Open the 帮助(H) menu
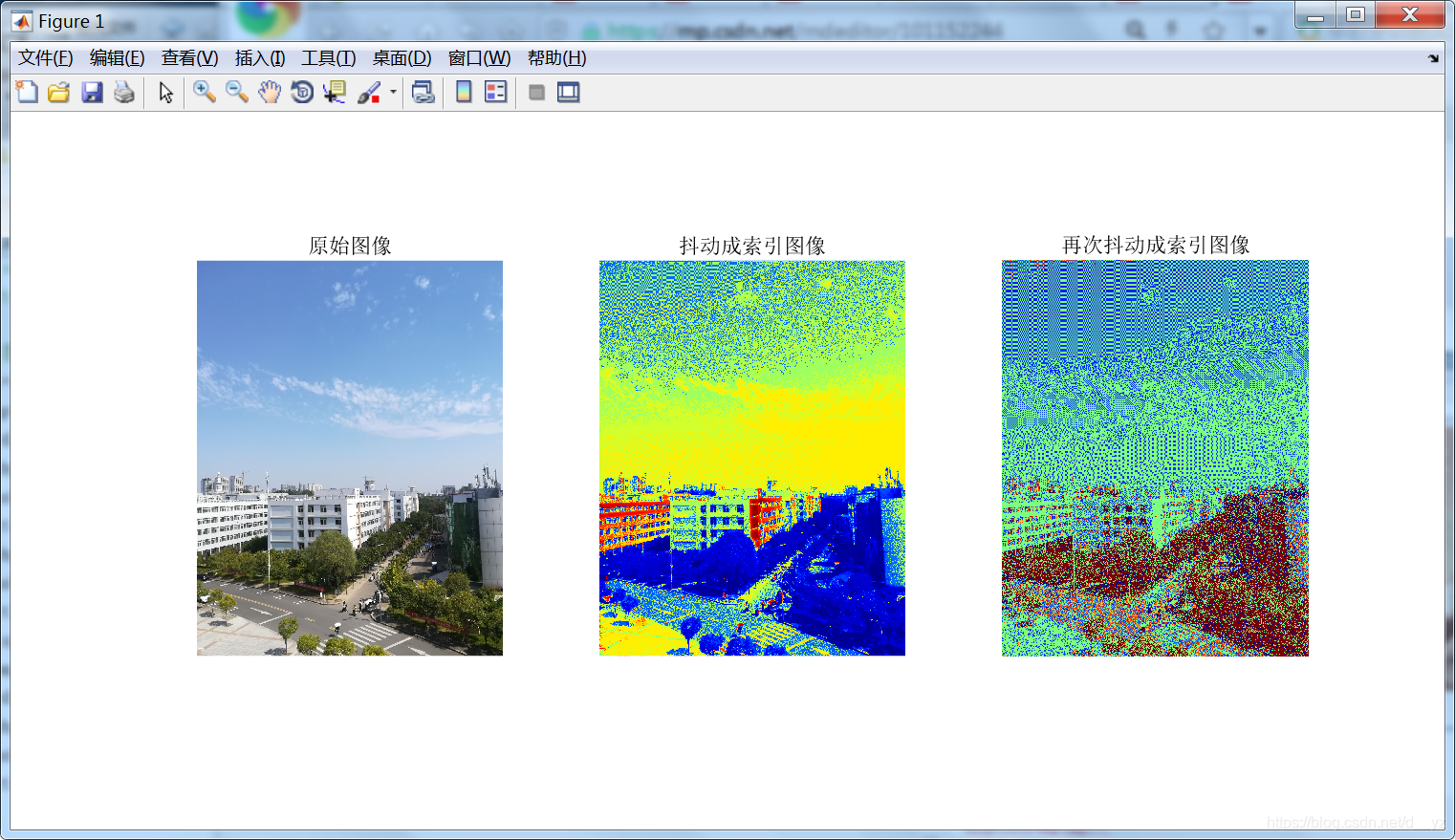 pos(557,58)
